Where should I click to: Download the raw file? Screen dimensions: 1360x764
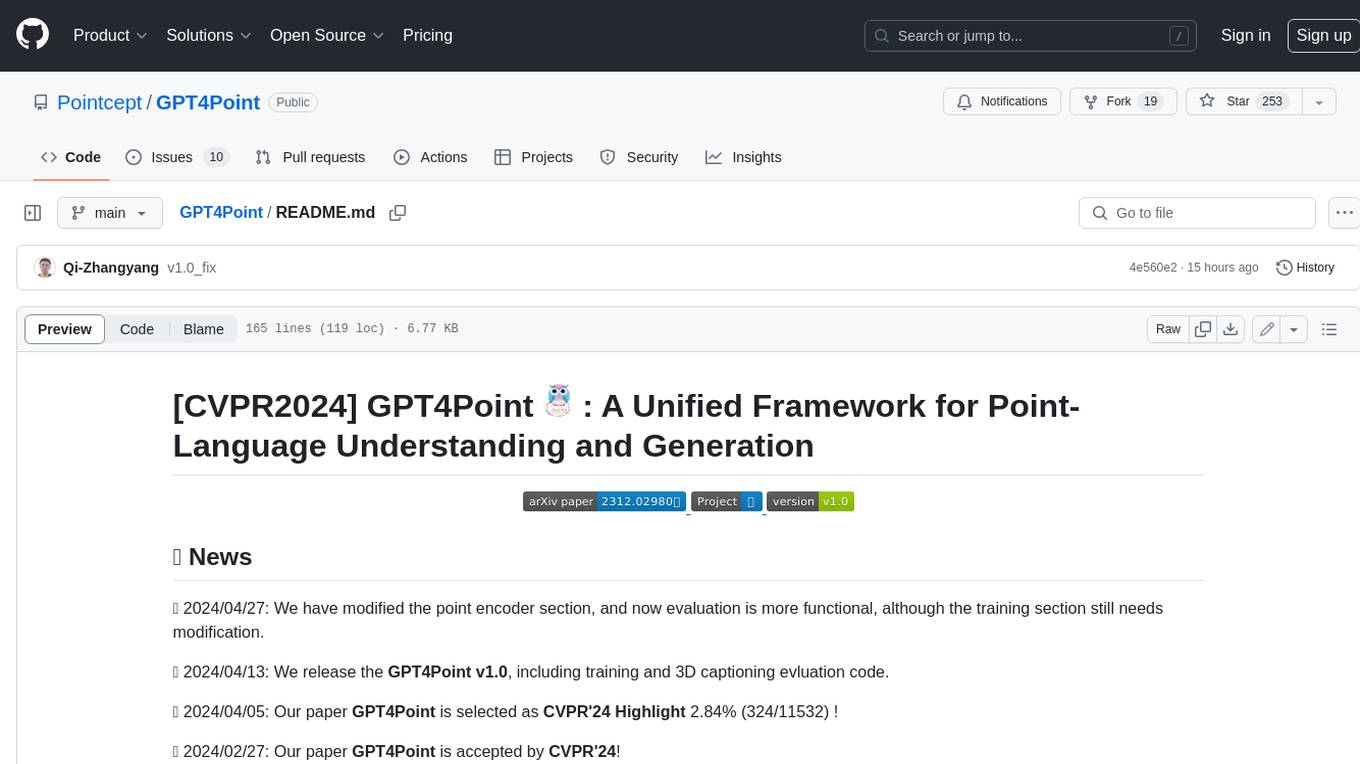pyautogui.click(x=1231, y=329)
